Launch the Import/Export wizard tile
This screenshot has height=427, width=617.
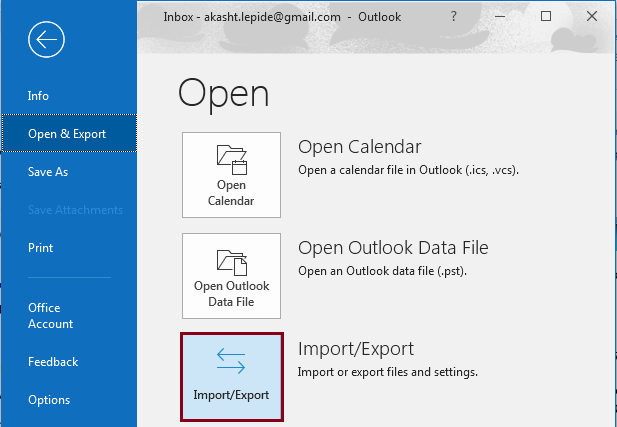(x=231, y=377)
